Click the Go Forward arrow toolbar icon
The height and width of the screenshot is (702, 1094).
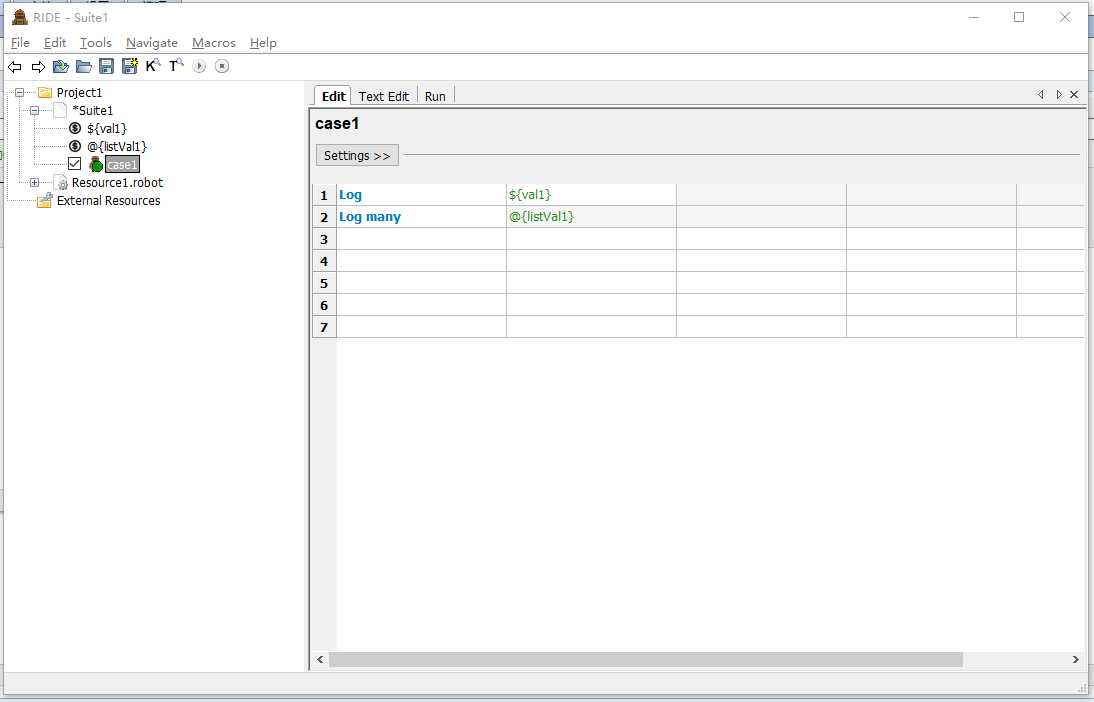coord(38,66)
